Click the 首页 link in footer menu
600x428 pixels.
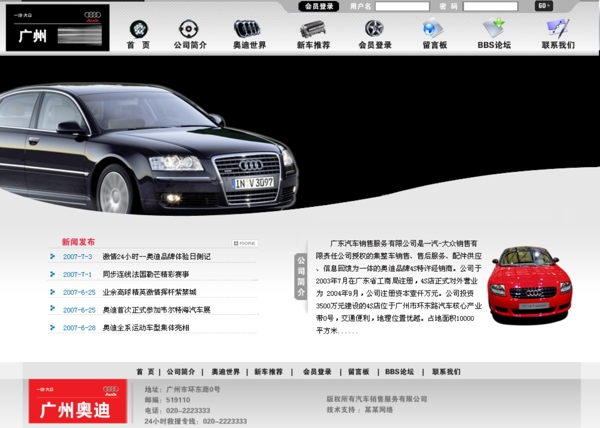145,372
